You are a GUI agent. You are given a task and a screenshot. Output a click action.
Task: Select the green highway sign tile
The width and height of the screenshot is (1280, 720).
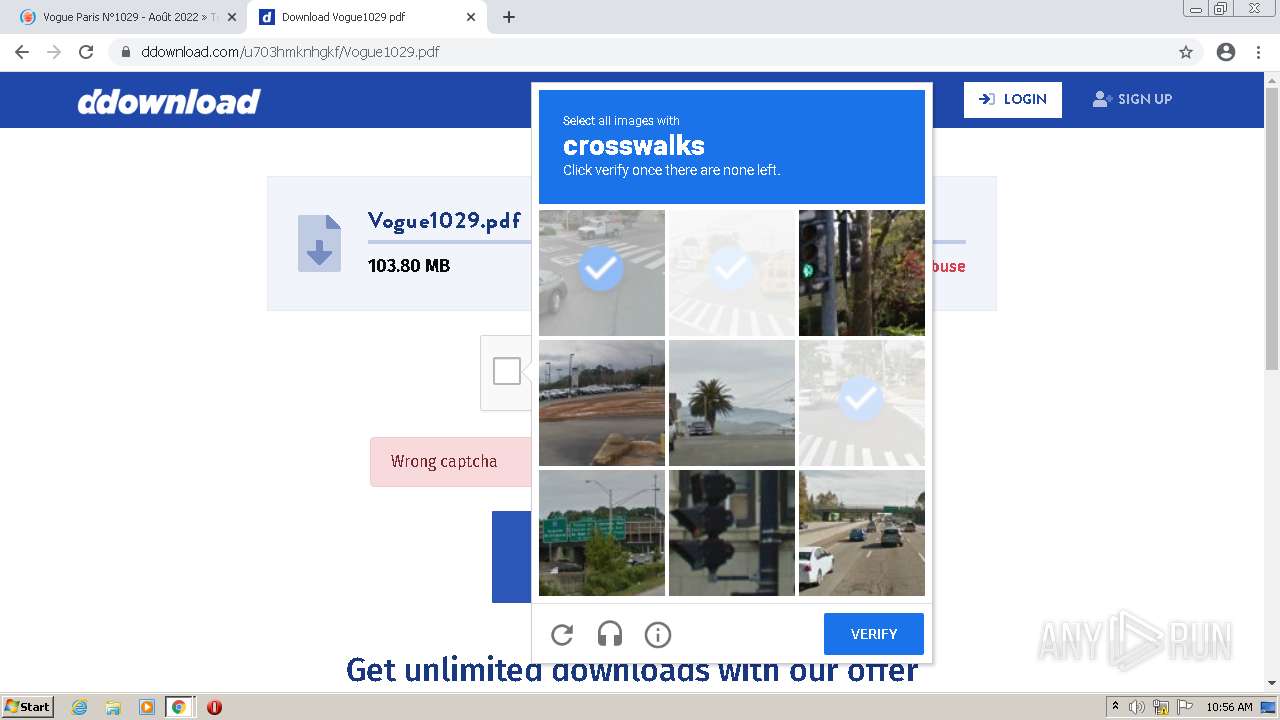tap(602, 533)
